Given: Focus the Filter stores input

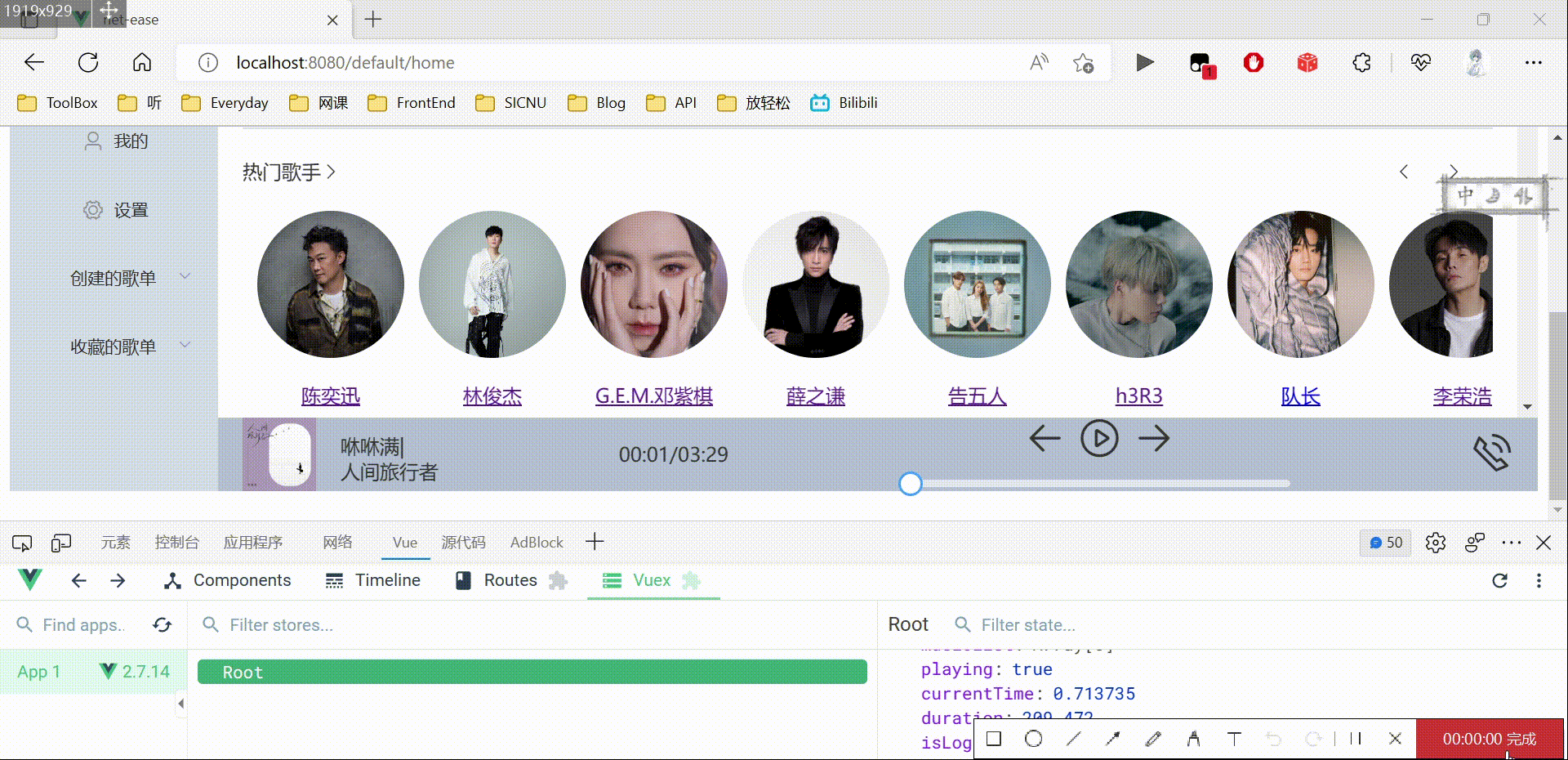Looking at the screenshot, I should [x=531, y=625].
